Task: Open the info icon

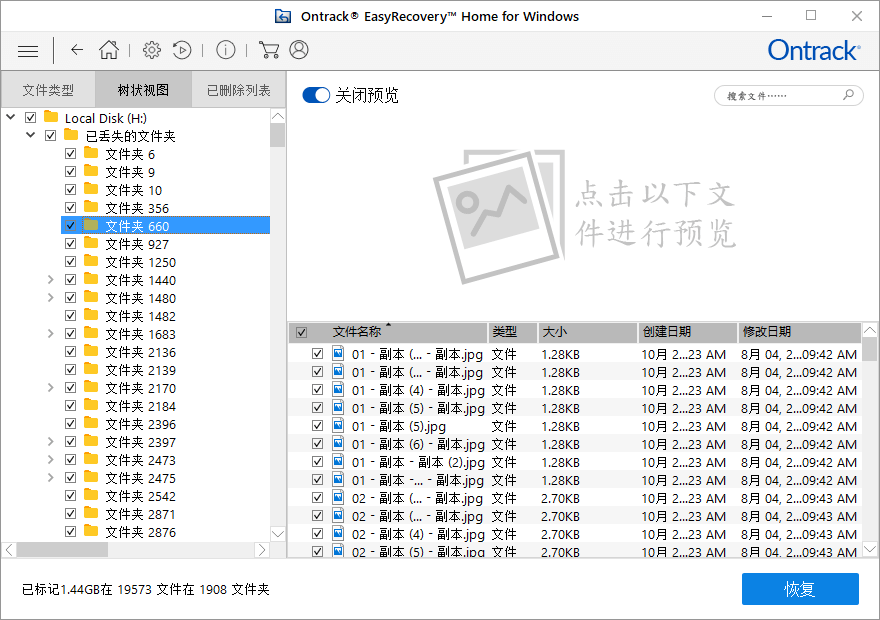Action: tap(226, 50)
